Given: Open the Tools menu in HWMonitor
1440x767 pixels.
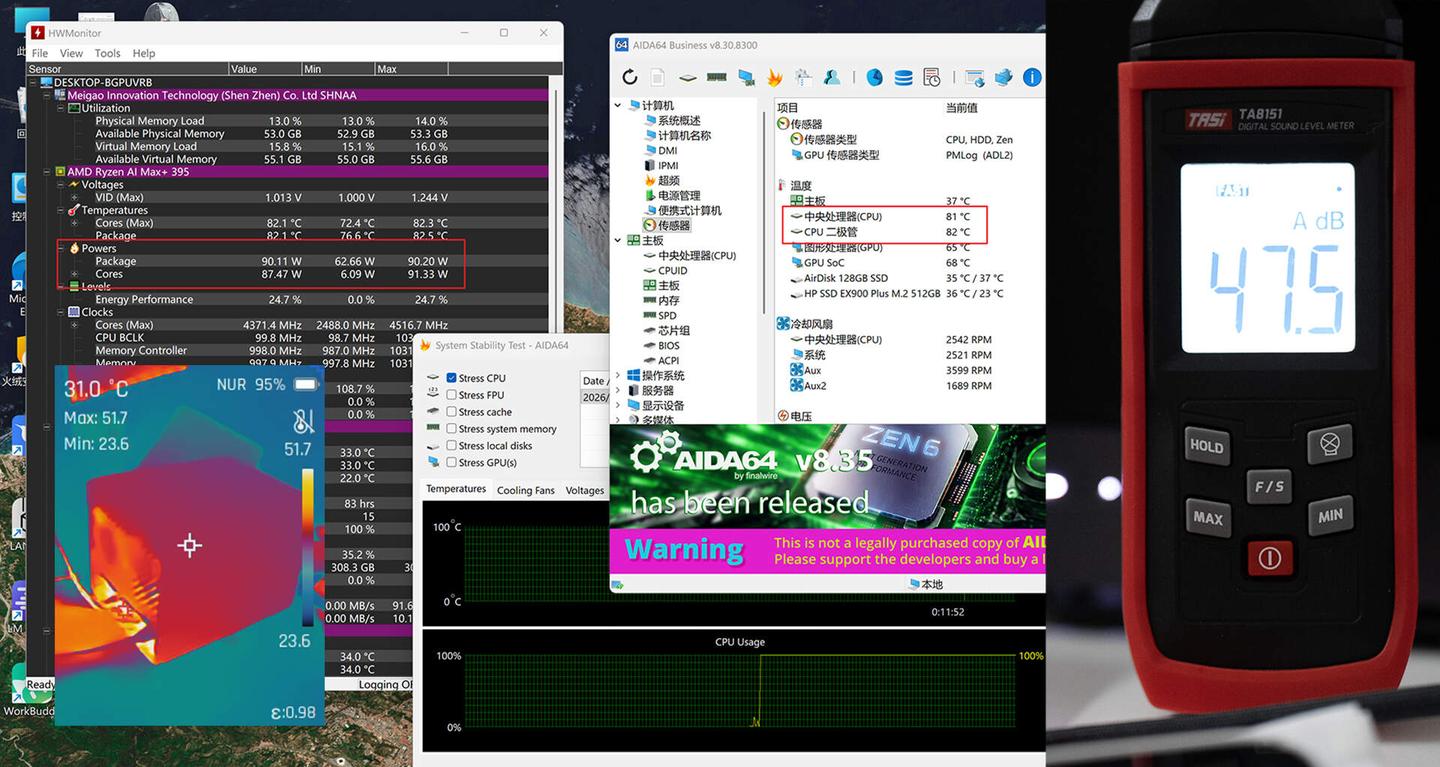Looking at the screenshot, I should click(x=107, y=53).
